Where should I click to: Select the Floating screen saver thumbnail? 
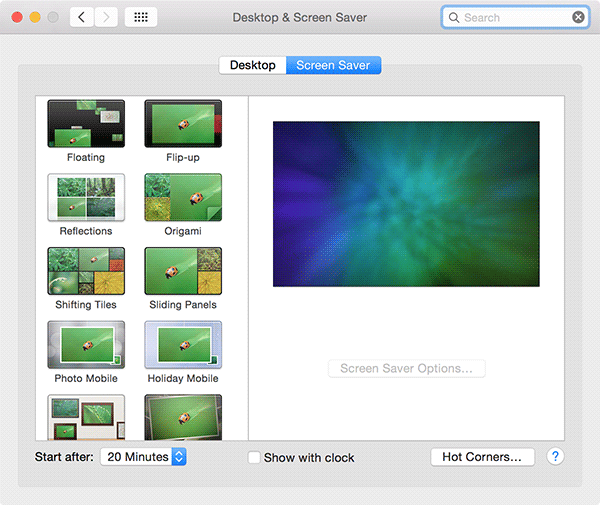(86, 124)
